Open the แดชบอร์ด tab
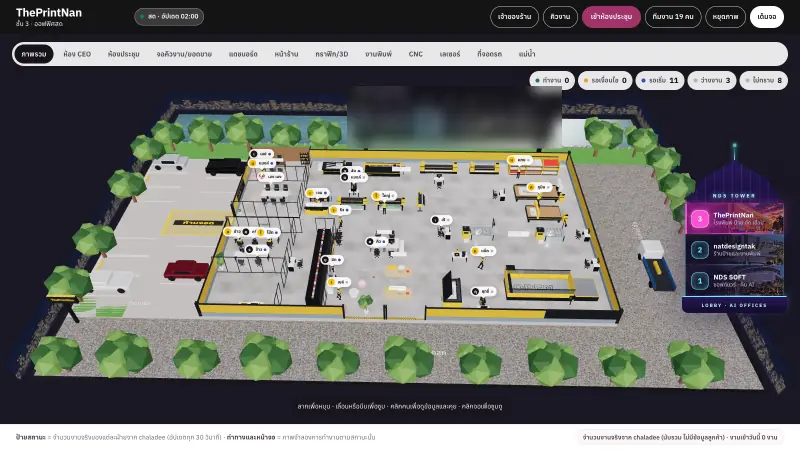800x450 pixels. click(x=243, y=54)
